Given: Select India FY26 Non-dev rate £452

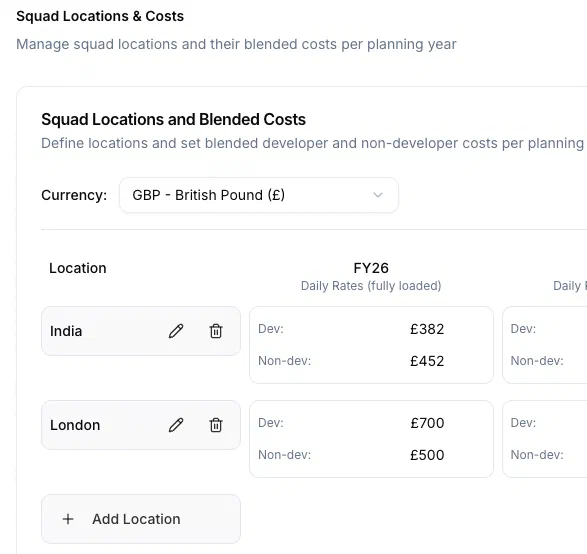Looking at the screenshot, I should click(427, 361).
